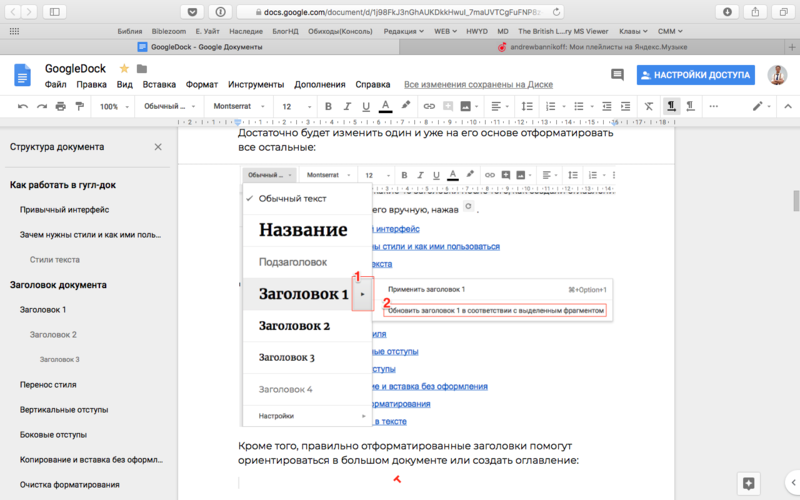Star the GoogleDock document
The image size is (800, 500).
click(124, 68)
